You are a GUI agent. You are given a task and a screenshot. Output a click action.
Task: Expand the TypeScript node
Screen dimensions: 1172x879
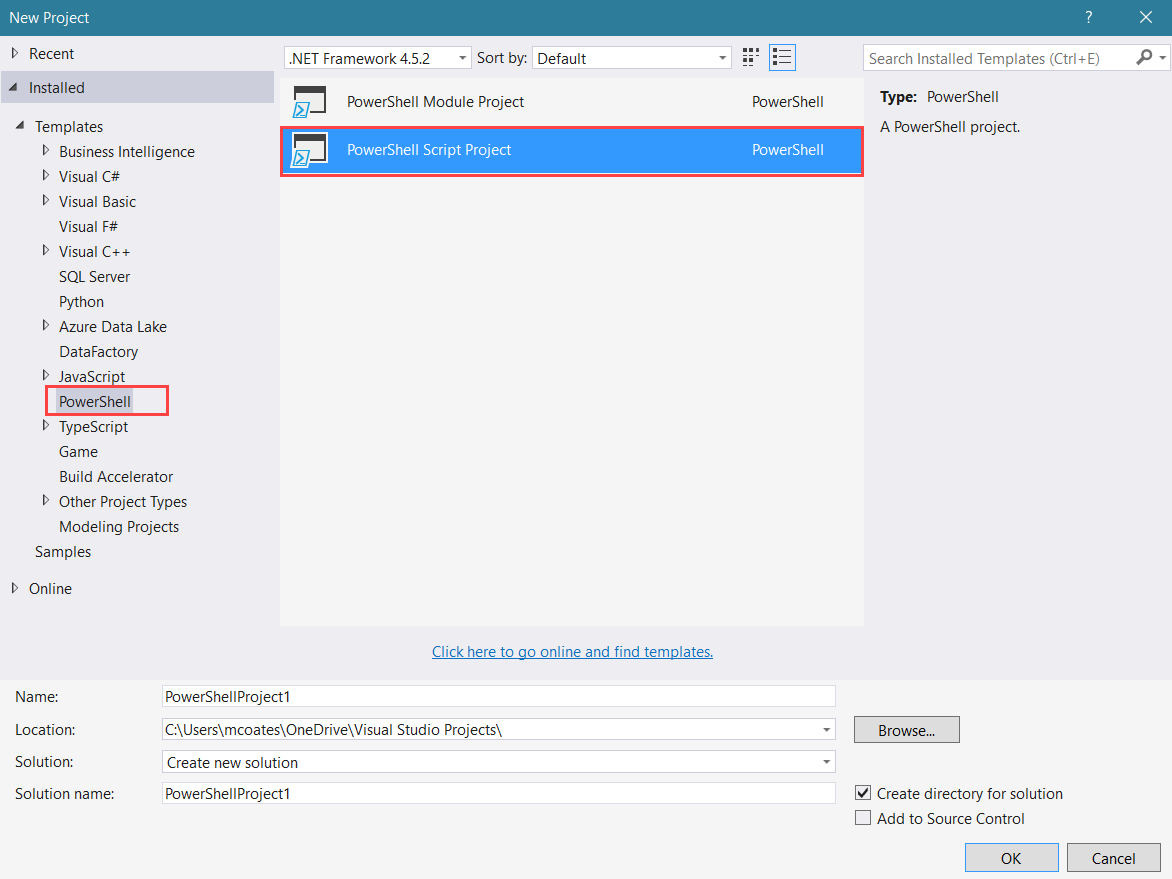[46, 425]
